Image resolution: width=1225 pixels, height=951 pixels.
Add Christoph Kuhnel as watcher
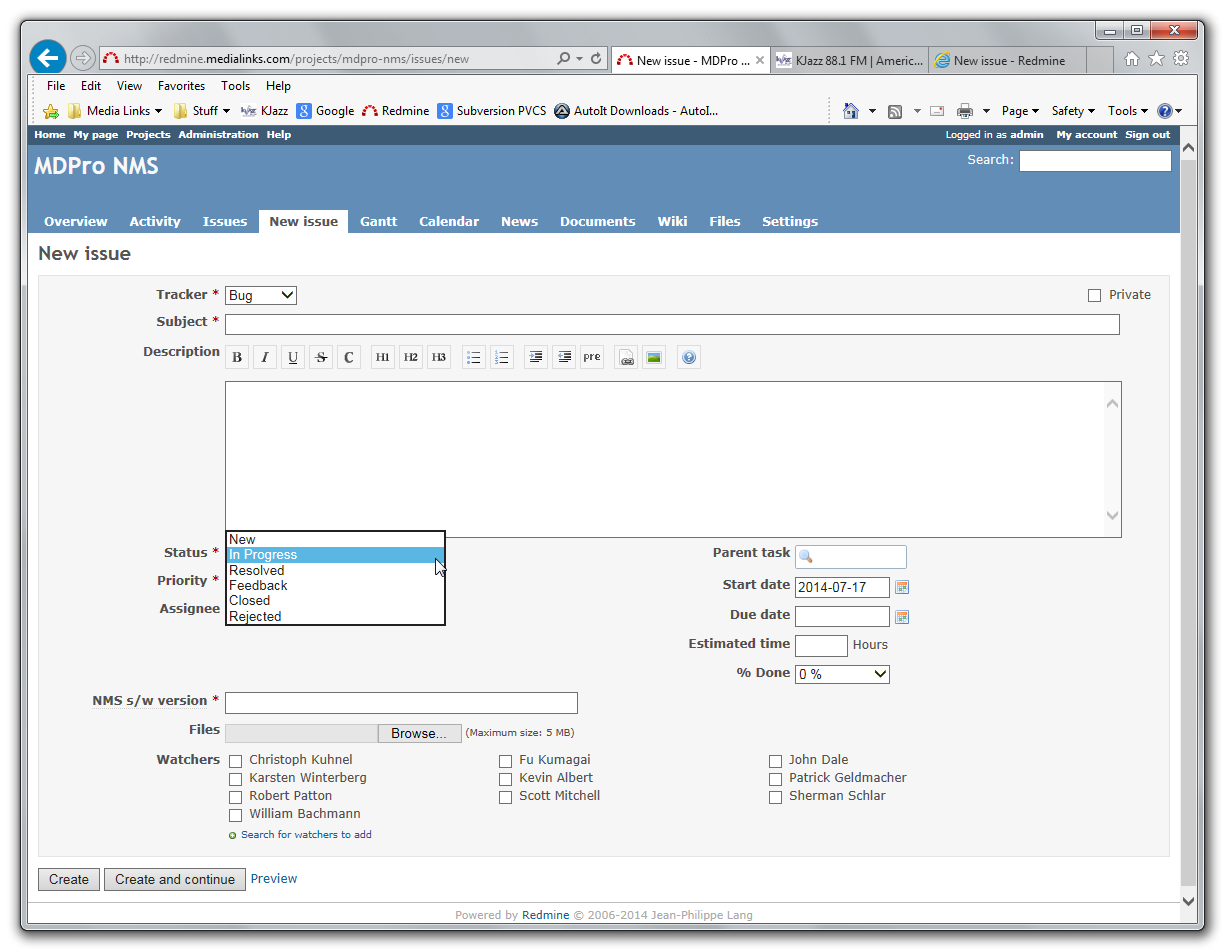[236, 761]
